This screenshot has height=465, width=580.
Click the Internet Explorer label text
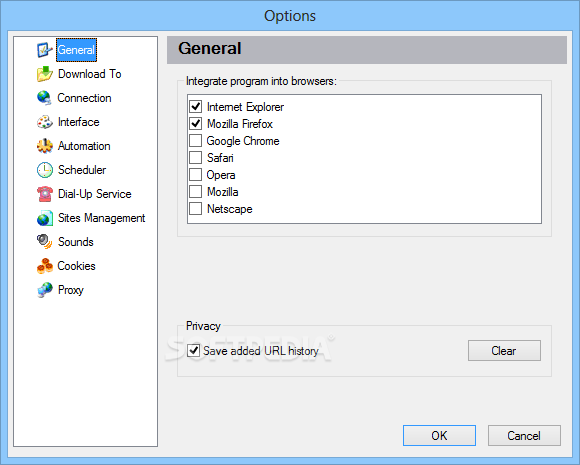click(x=245, y=107)
